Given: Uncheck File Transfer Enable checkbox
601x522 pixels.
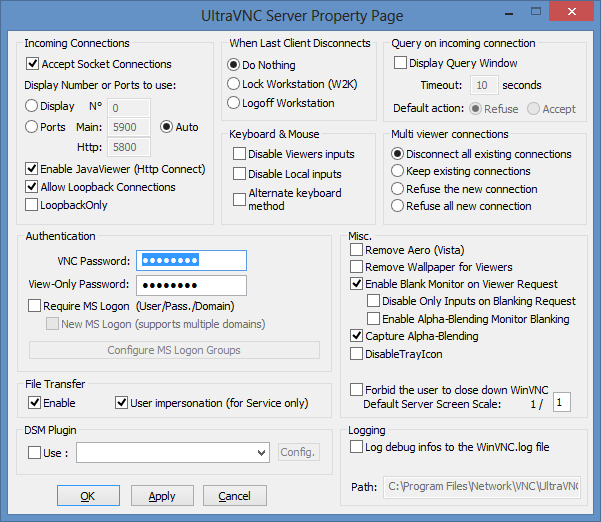Looking at the screenshot, I should (x=34, y=403).
